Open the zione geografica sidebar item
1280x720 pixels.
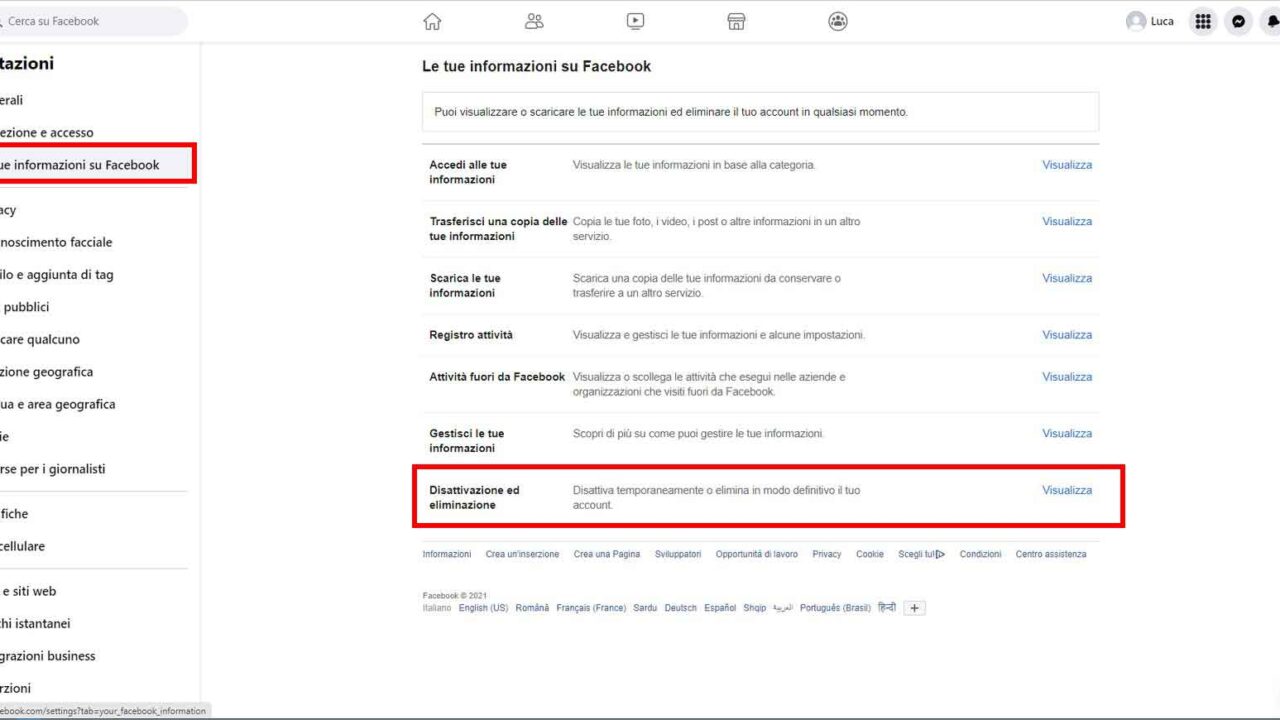click(x=47, y=372)
